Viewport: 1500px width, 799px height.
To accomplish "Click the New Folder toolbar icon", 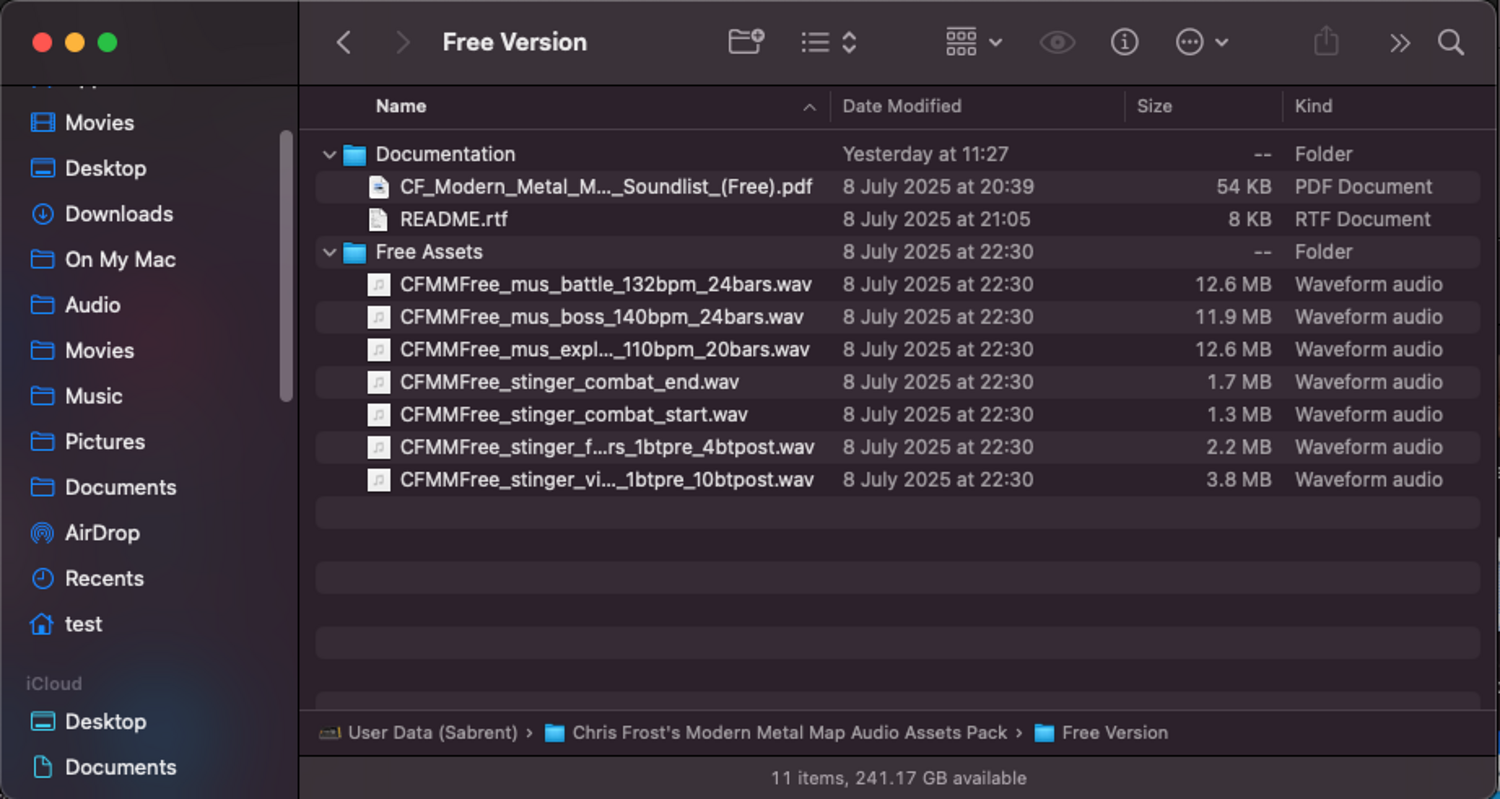I will click(745, 42).
